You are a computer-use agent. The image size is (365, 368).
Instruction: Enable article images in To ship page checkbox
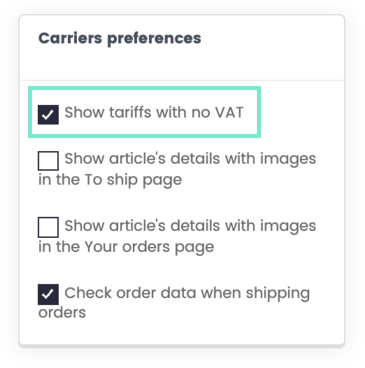tap(48, 161)
